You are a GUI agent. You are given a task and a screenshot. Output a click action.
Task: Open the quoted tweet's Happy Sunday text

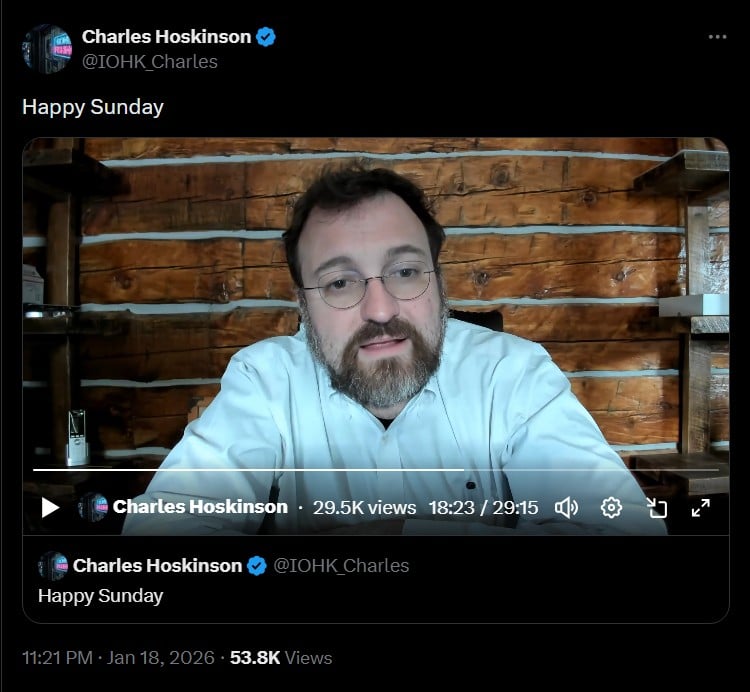click(100, 596)
